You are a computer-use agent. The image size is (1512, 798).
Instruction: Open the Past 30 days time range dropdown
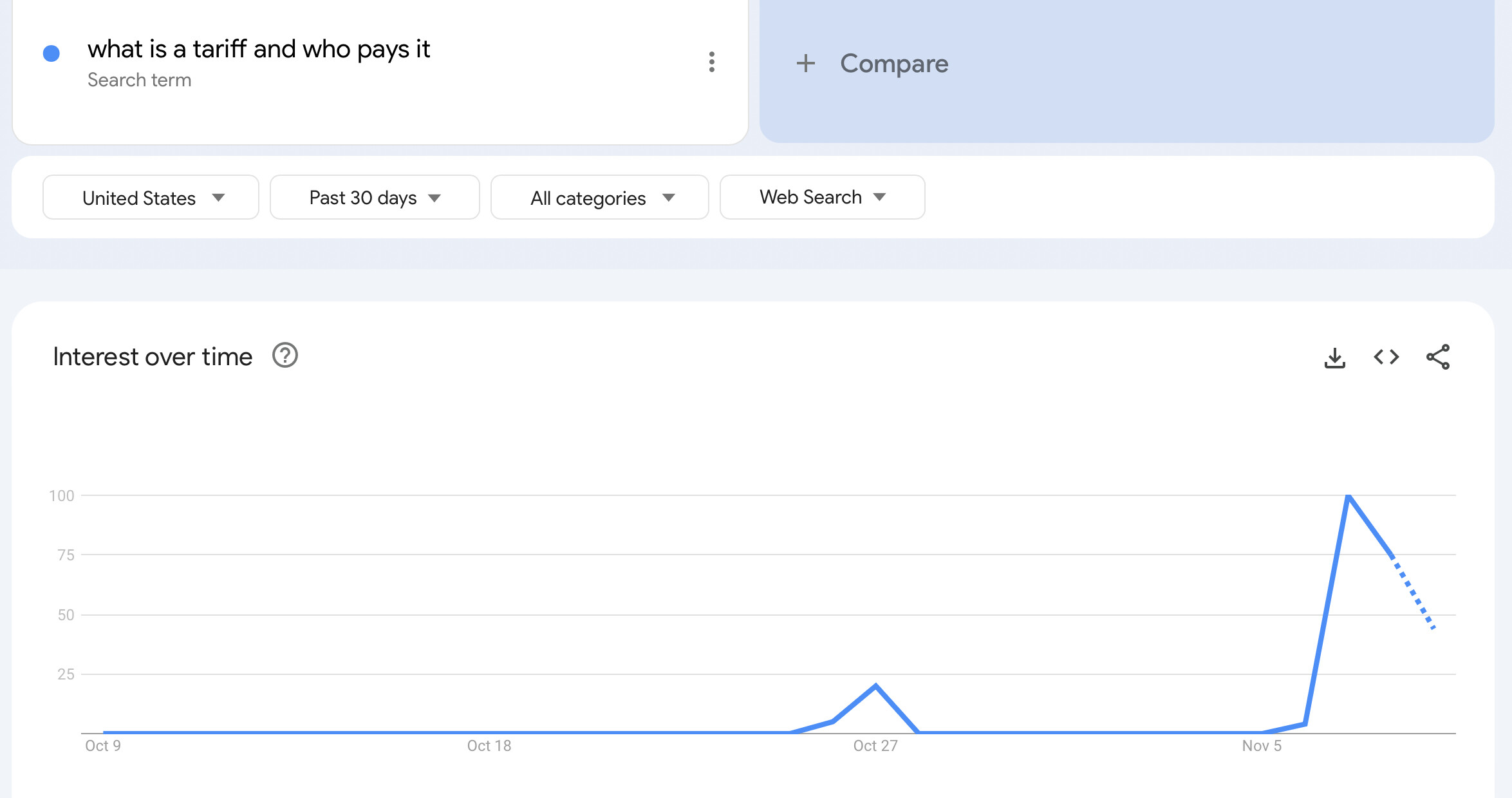click(x=375, y=197)
